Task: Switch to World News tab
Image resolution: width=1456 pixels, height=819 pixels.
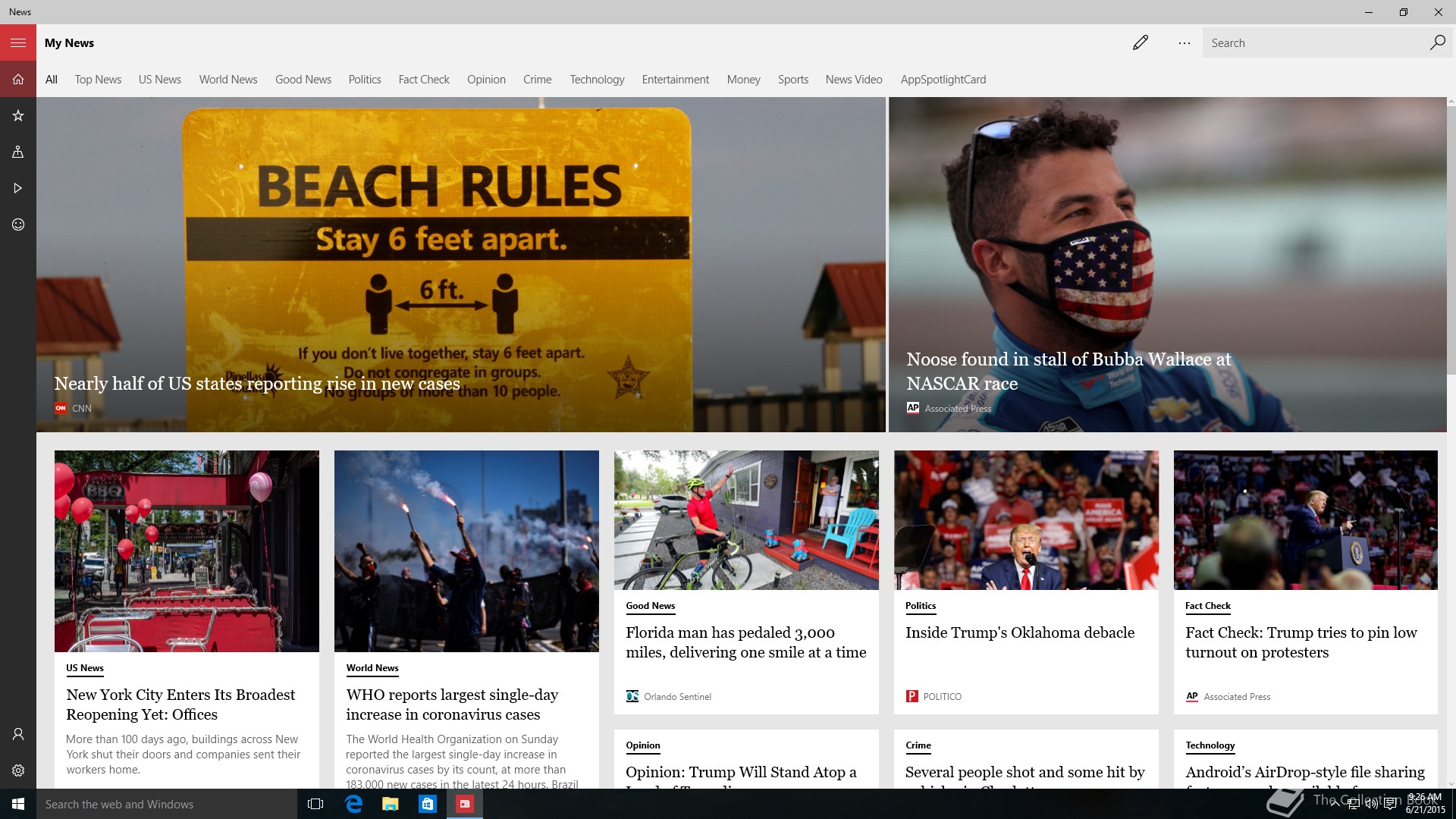Action: [228, 80]
